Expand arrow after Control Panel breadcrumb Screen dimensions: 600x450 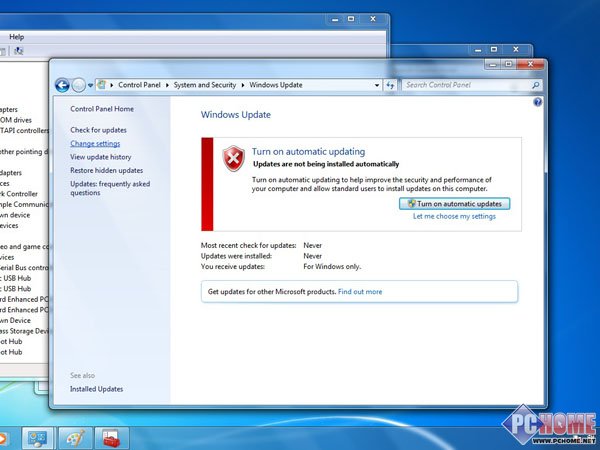click(x=167, y=85)
